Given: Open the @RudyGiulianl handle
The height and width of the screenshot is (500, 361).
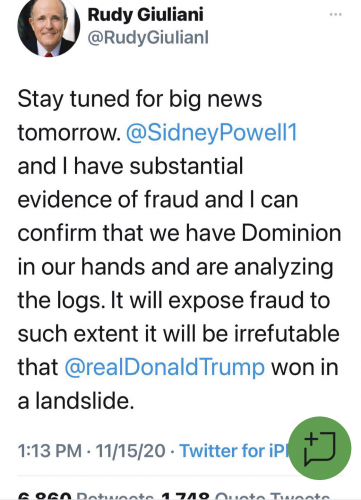Looking at the screenshot, I should (x=148, y=37).
